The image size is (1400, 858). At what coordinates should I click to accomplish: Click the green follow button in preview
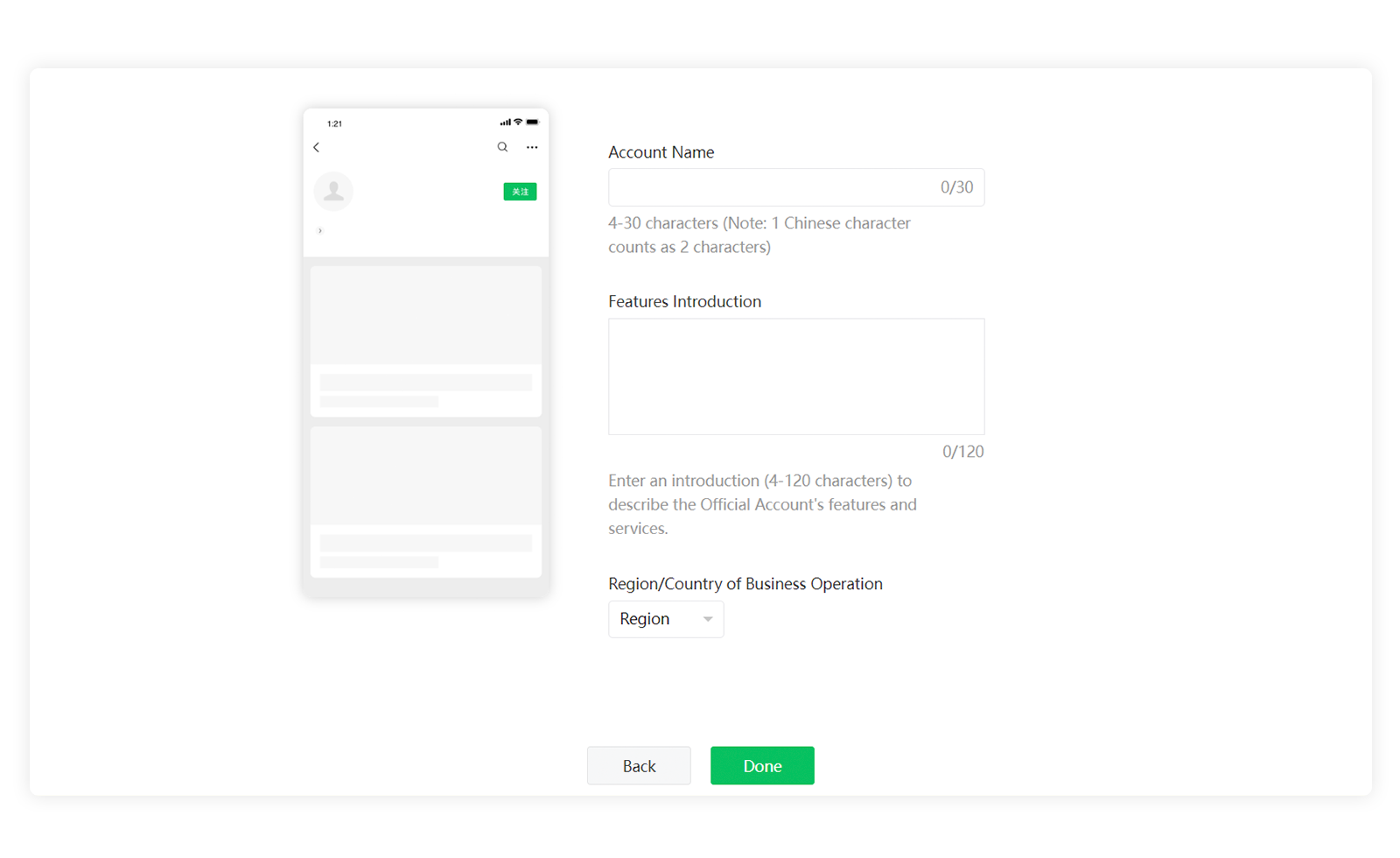pyautogui.click(x=520, y=192)
